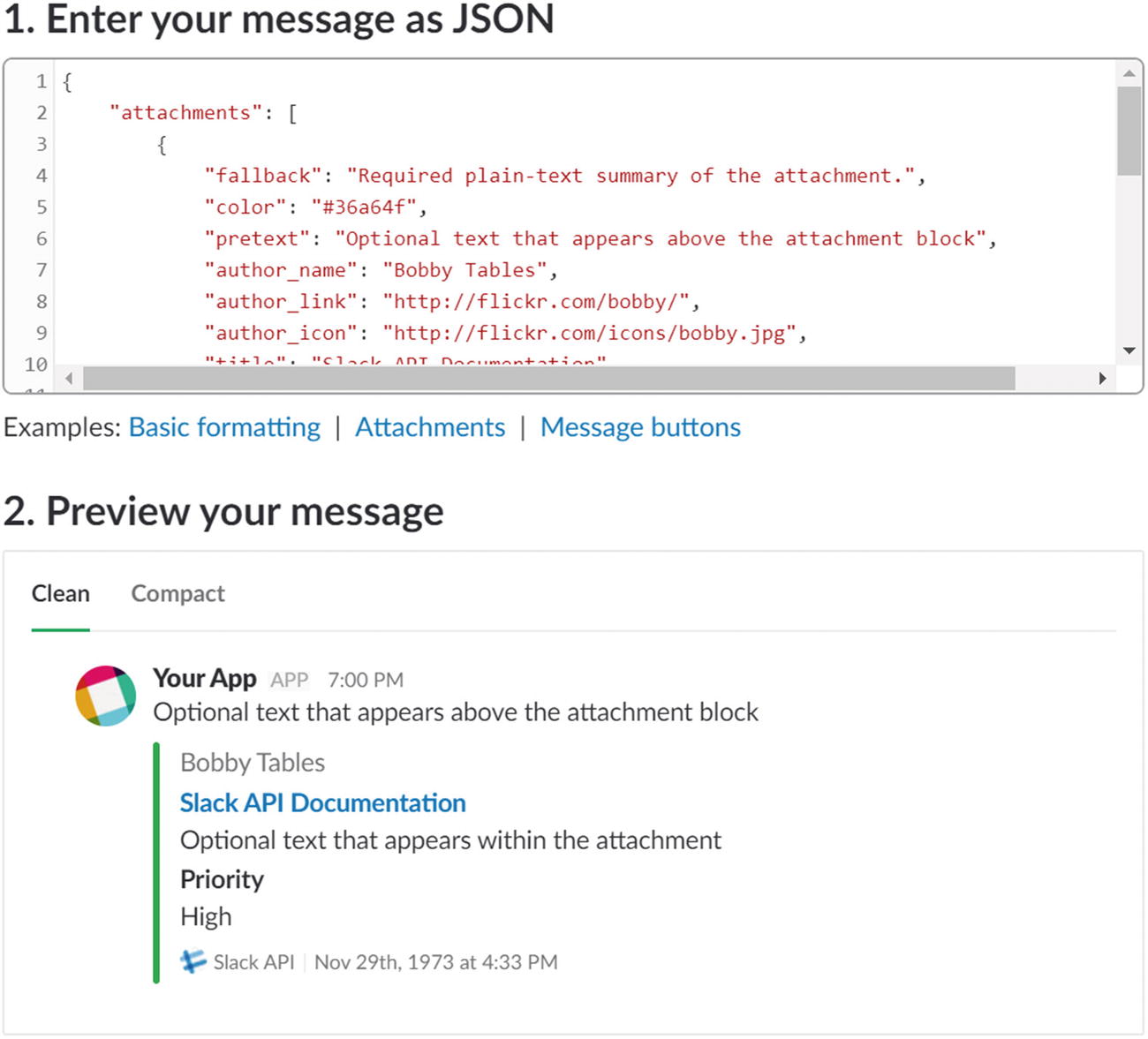This screenshot has height=1039, width=1148.
Task: Switch to the Clean preview tab
Action: (x=60, y=593)
